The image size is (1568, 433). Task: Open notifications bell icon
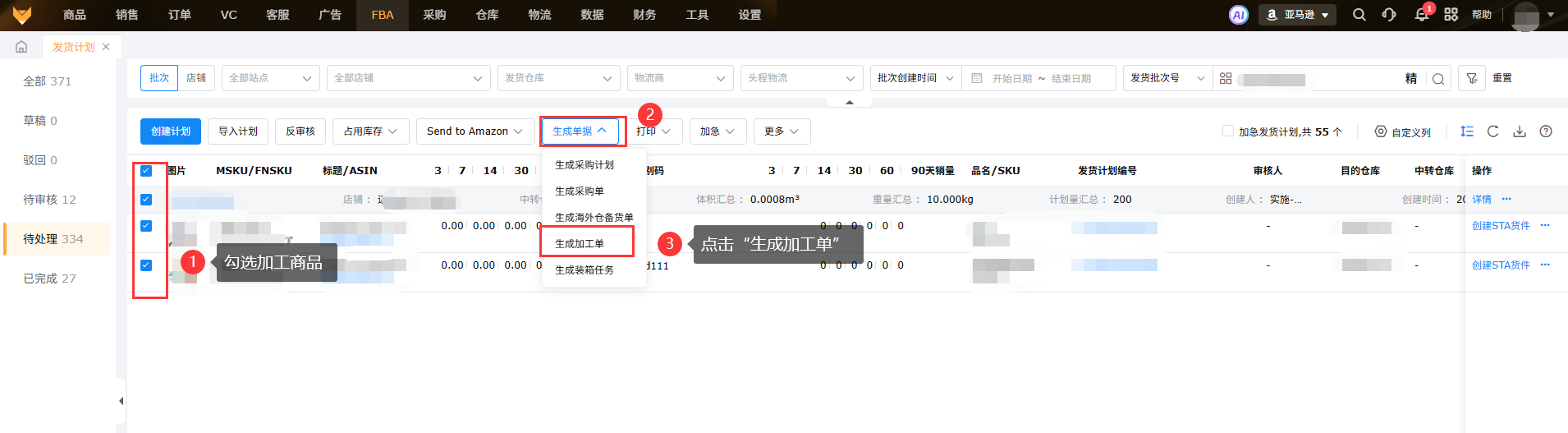(1422, 15)
